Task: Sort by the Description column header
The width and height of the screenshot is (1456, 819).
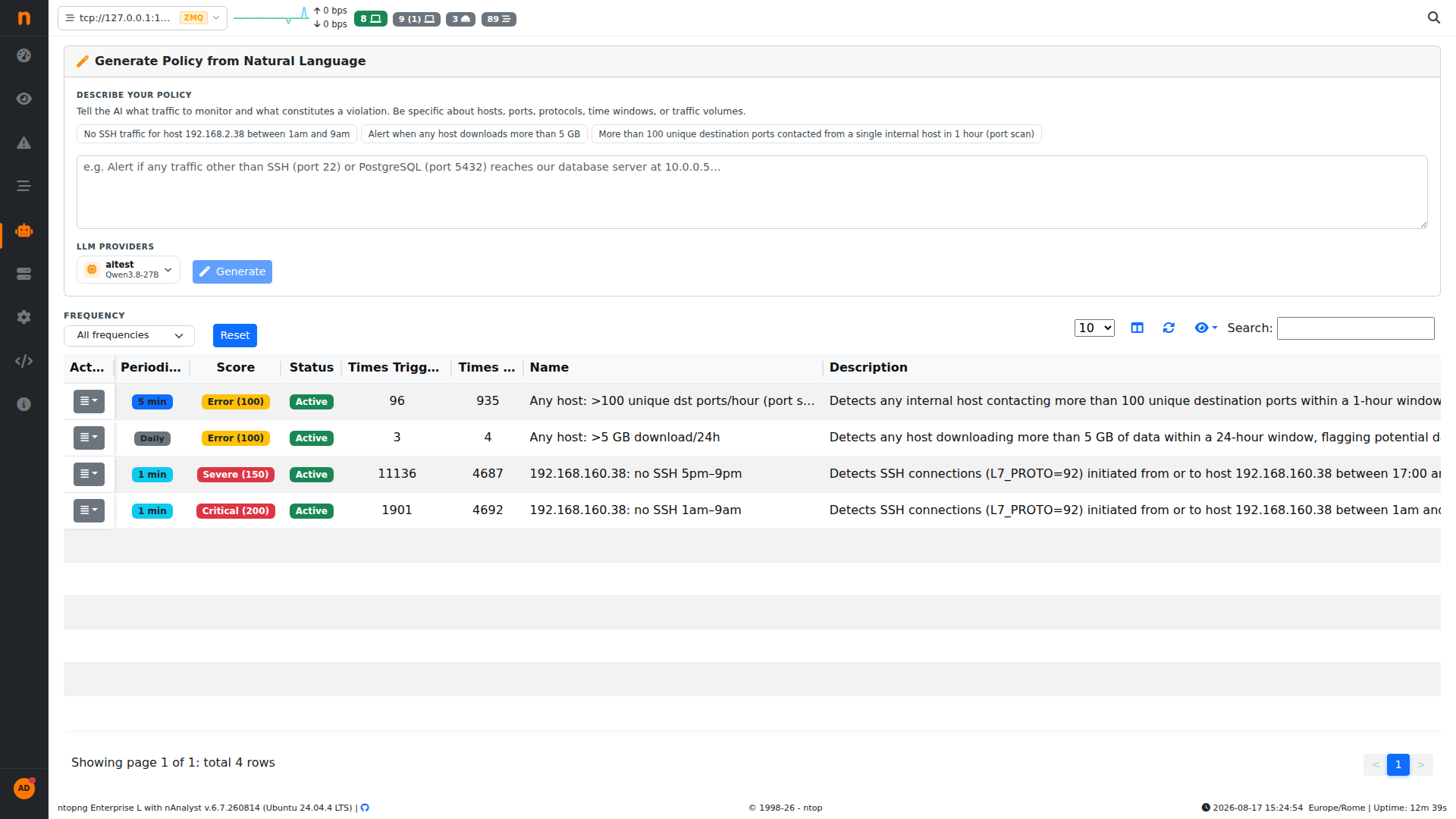Action: click(868, 367)
